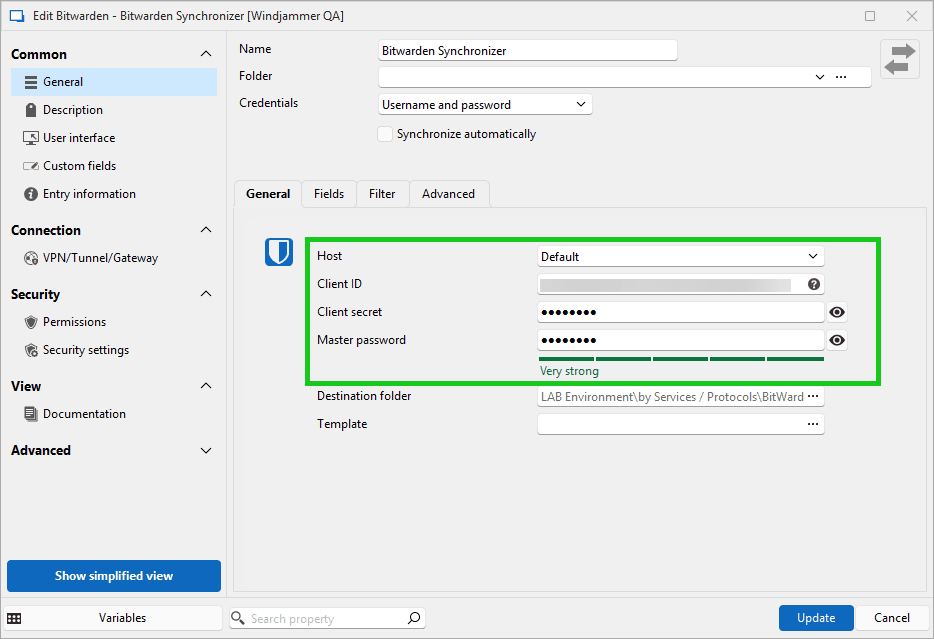Open the variables grid icon at bottom left
The width and height of the screenshot is (934, 639).
(14, 618)
